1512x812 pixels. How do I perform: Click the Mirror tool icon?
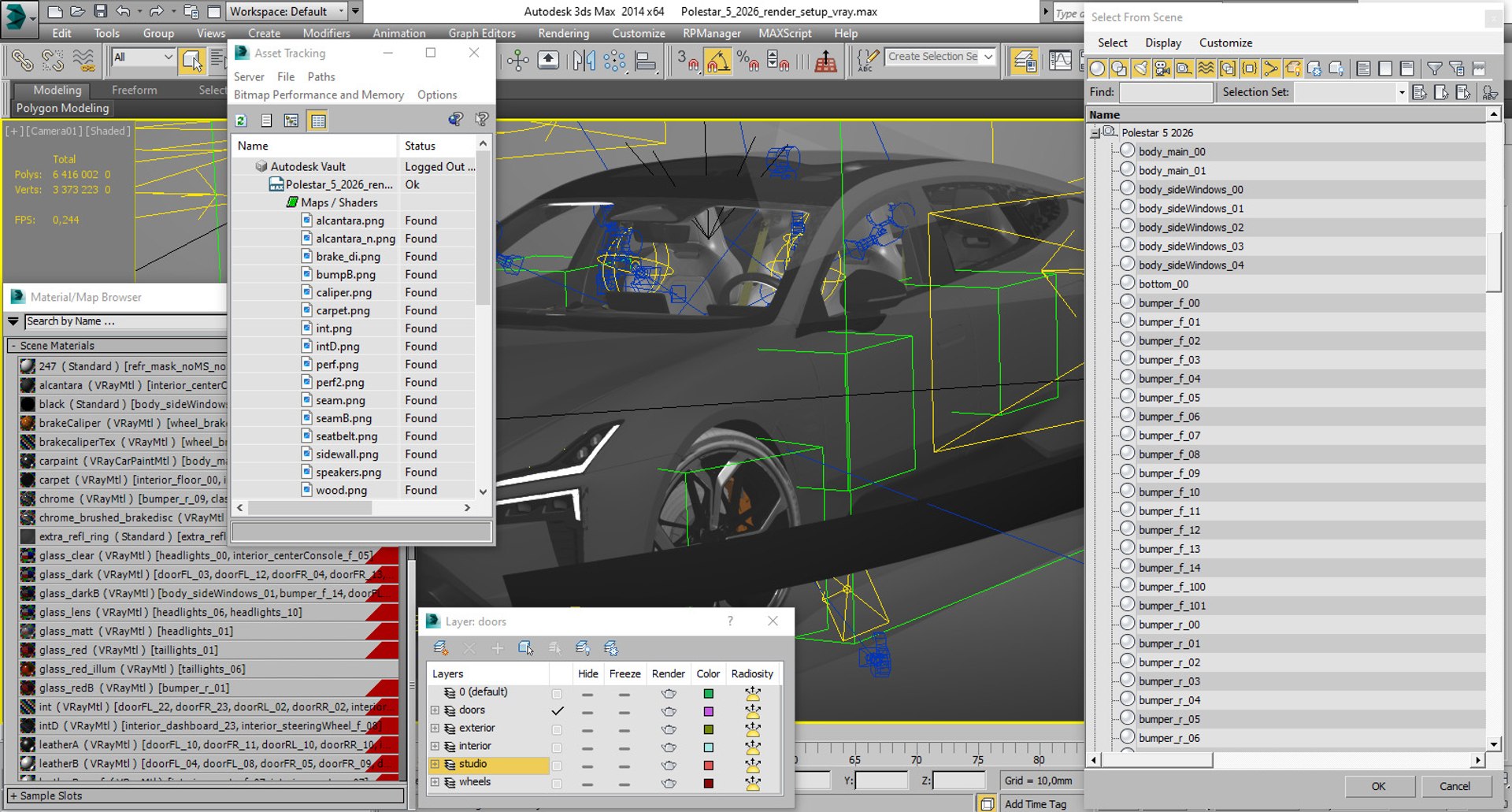tap(584, 60)
